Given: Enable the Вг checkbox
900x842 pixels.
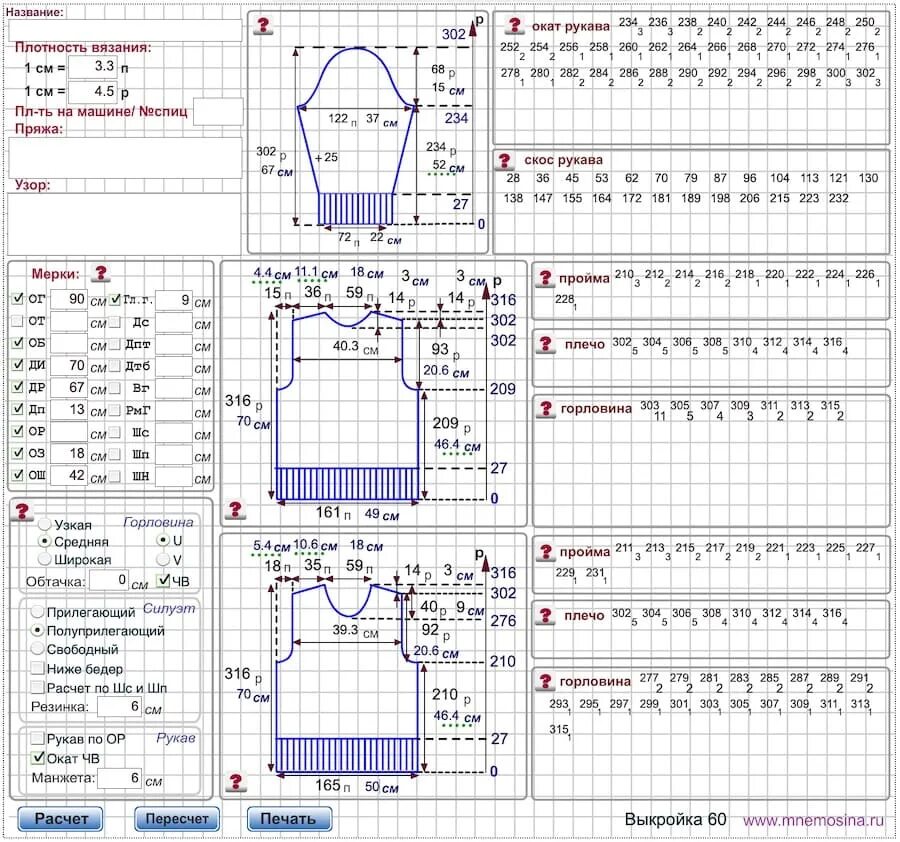Looking at the screenshot, I should (x=115, y=388).
